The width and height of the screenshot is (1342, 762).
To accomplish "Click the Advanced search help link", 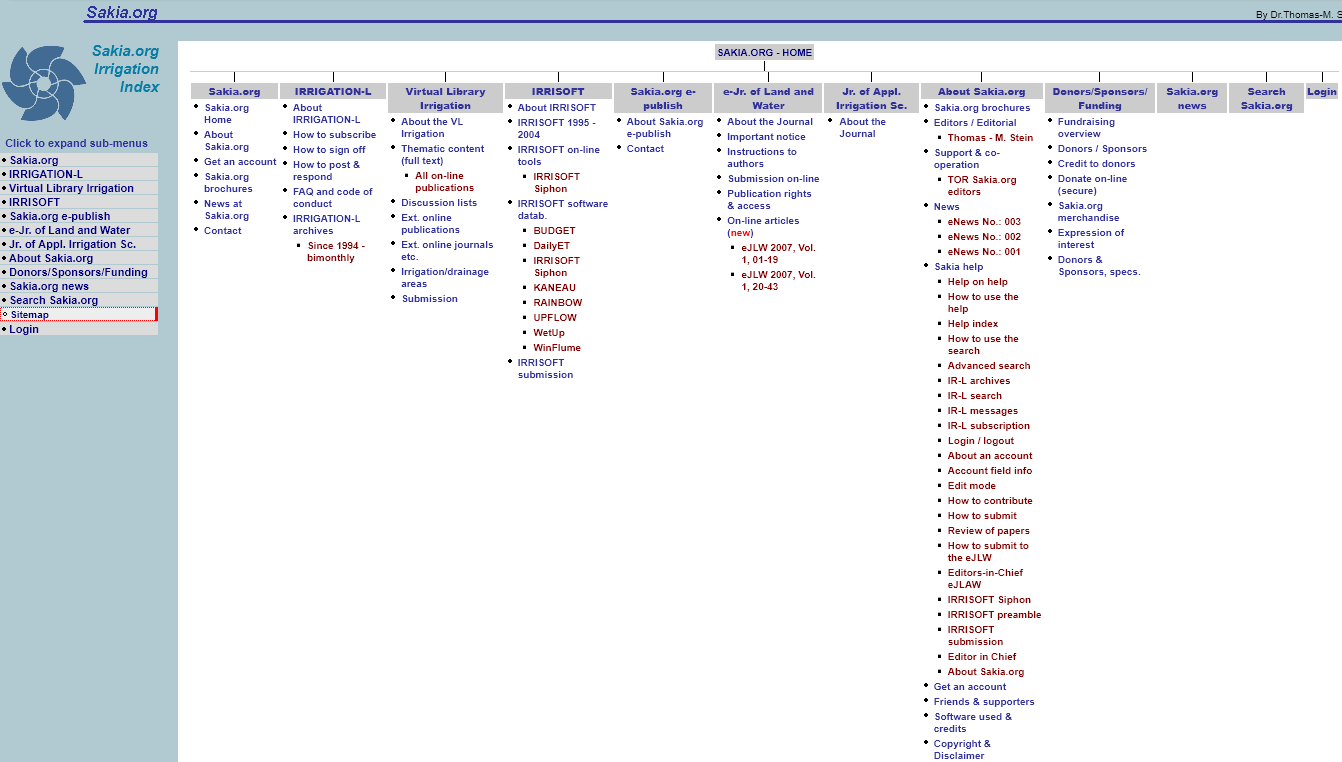I will coord(988,366).
